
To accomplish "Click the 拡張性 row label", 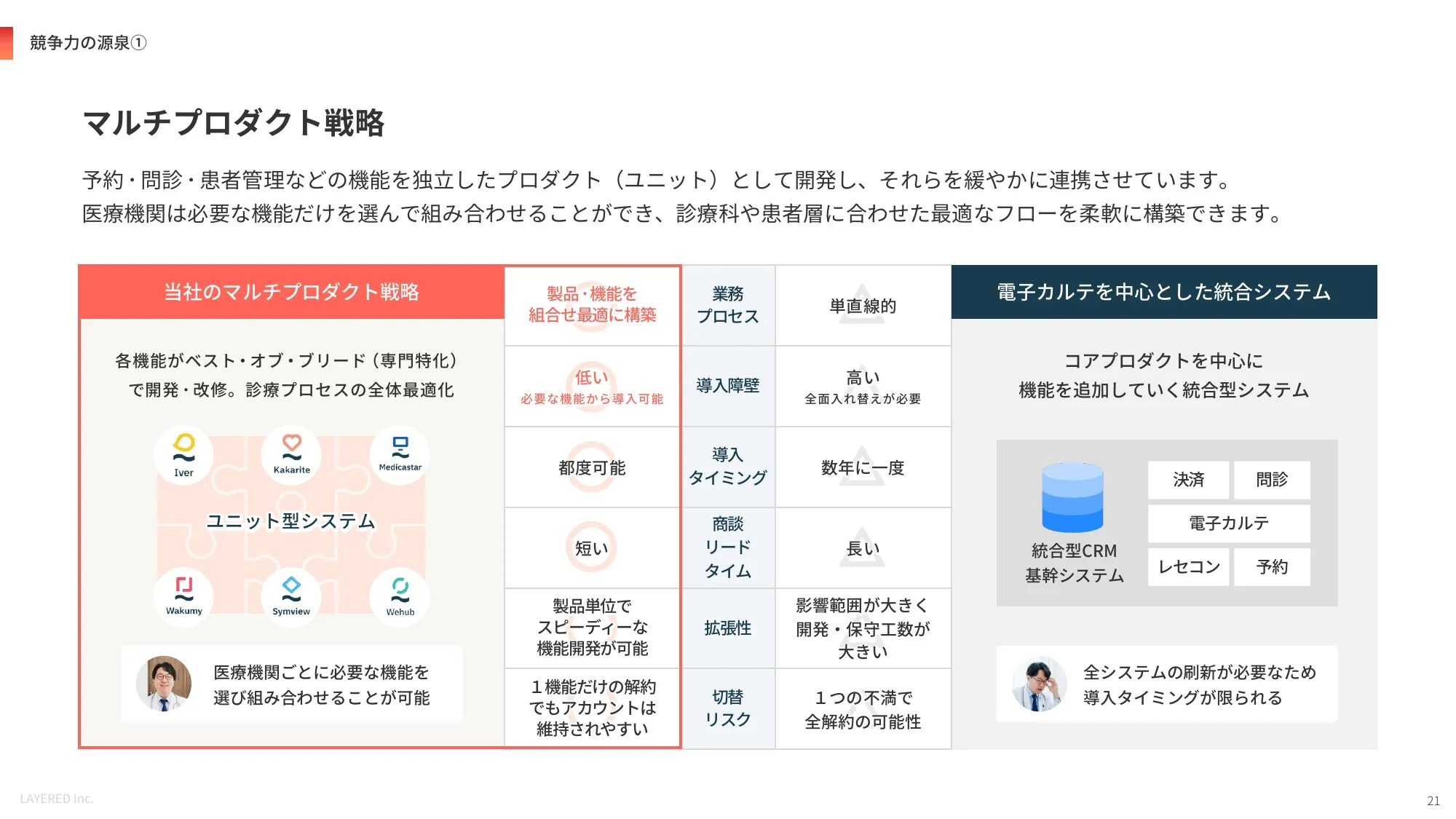I will [728, 628].
